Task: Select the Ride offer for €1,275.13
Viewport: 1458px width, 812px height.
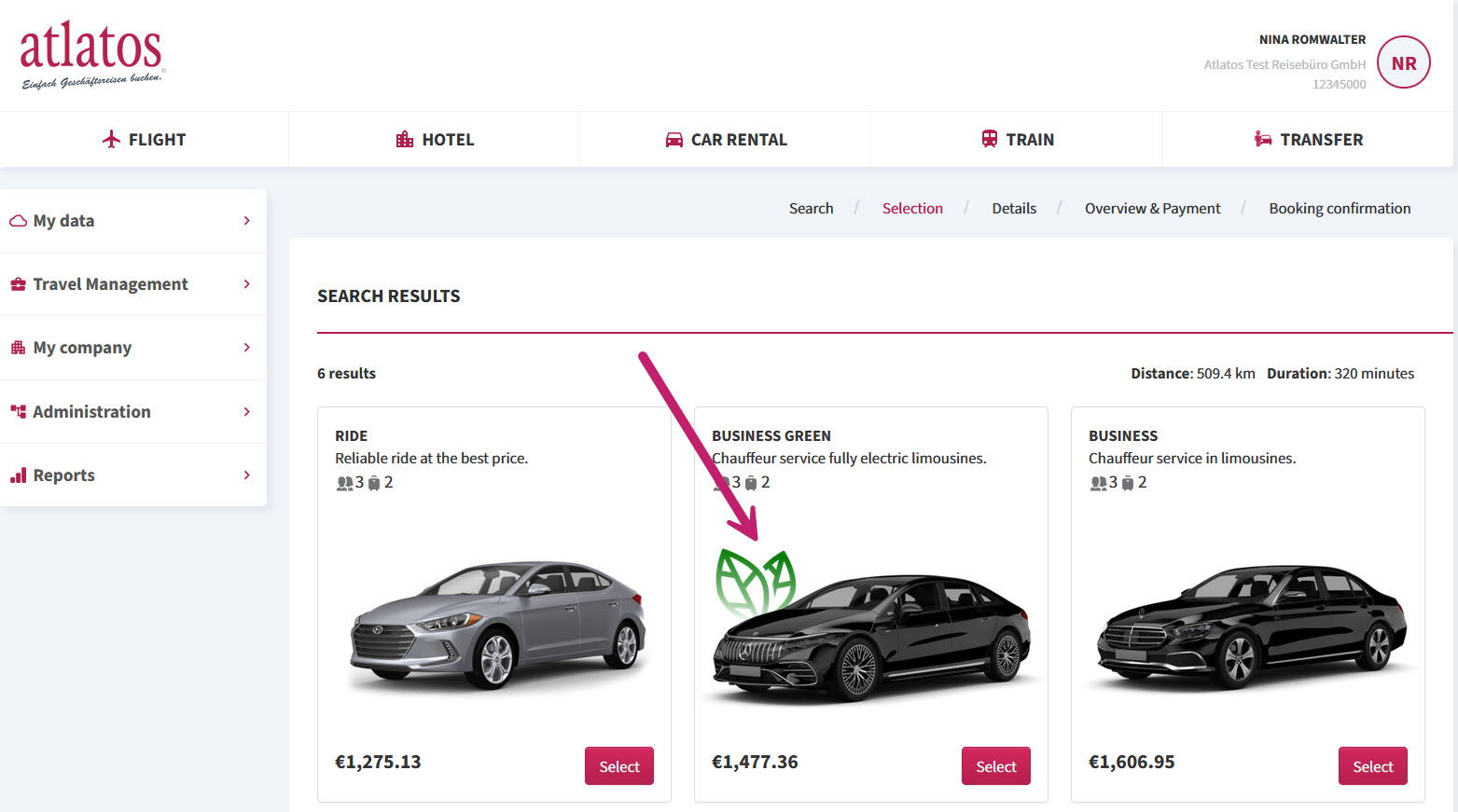Action: coord(619,766)
